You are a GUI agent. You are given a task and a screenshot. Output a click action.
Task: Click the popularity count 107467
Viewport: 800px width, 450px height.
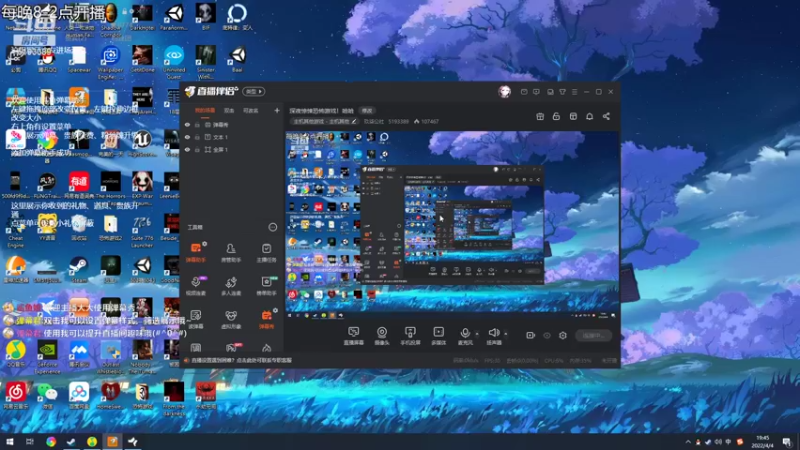tap(426, 121)
